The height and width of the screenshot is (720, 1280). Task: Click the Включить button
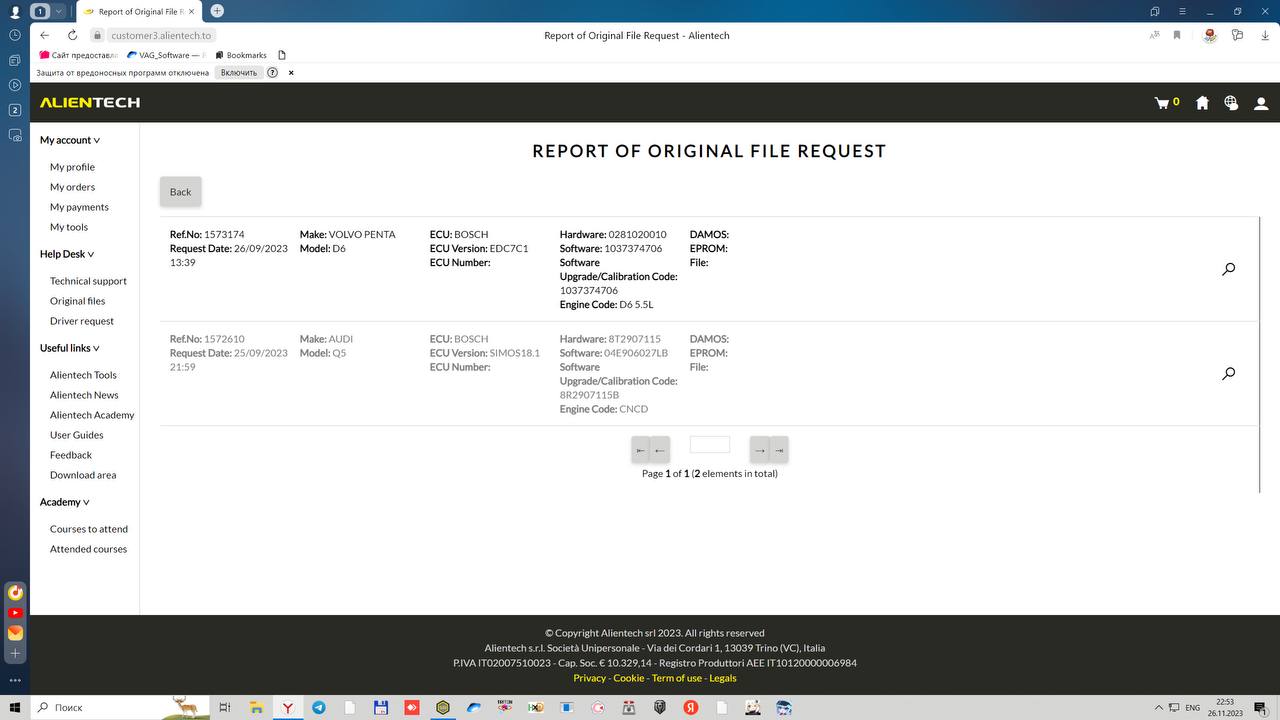pos(239,73)
